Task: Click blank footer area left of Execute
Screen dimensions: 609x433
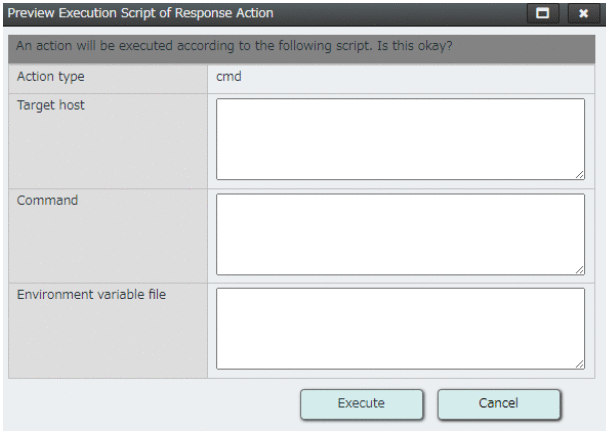Action: point(150,403)
